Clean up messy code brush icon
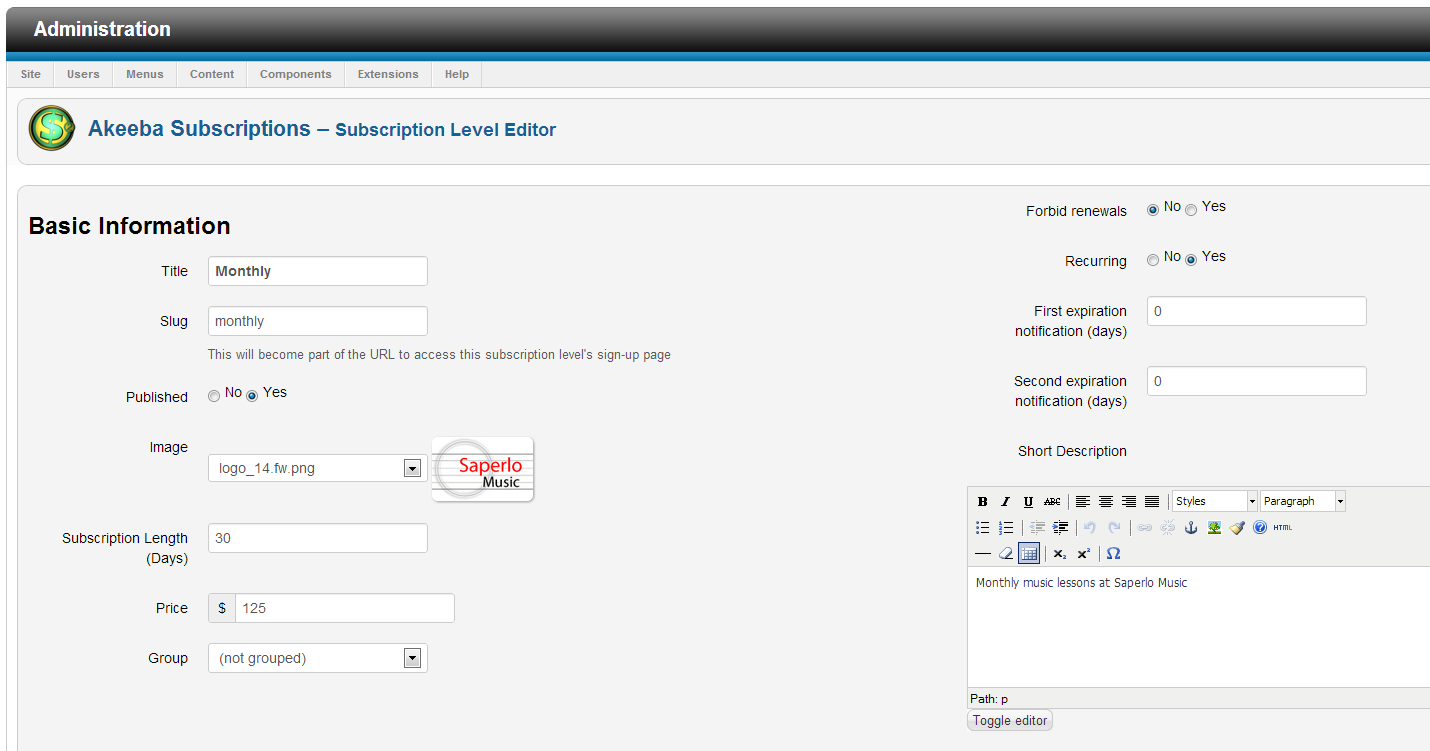Viewport: 1430px width, 751px height. [1237, 527]
